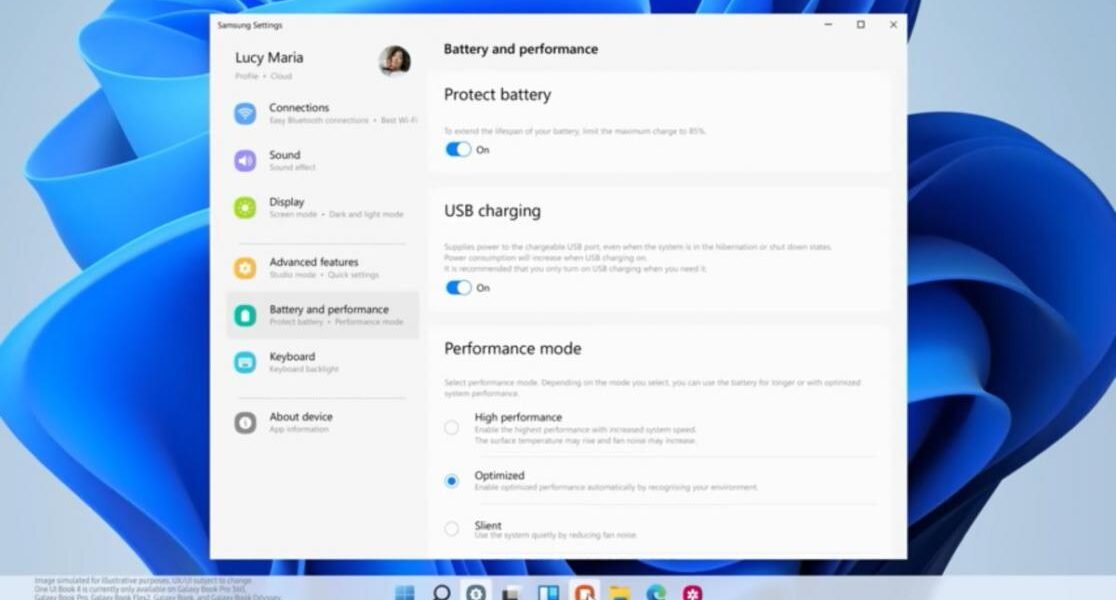Viewport: 1116px width, 600px height.
Task: Open the Connections Wi-Fi icon
Action: tap(245, 113)
